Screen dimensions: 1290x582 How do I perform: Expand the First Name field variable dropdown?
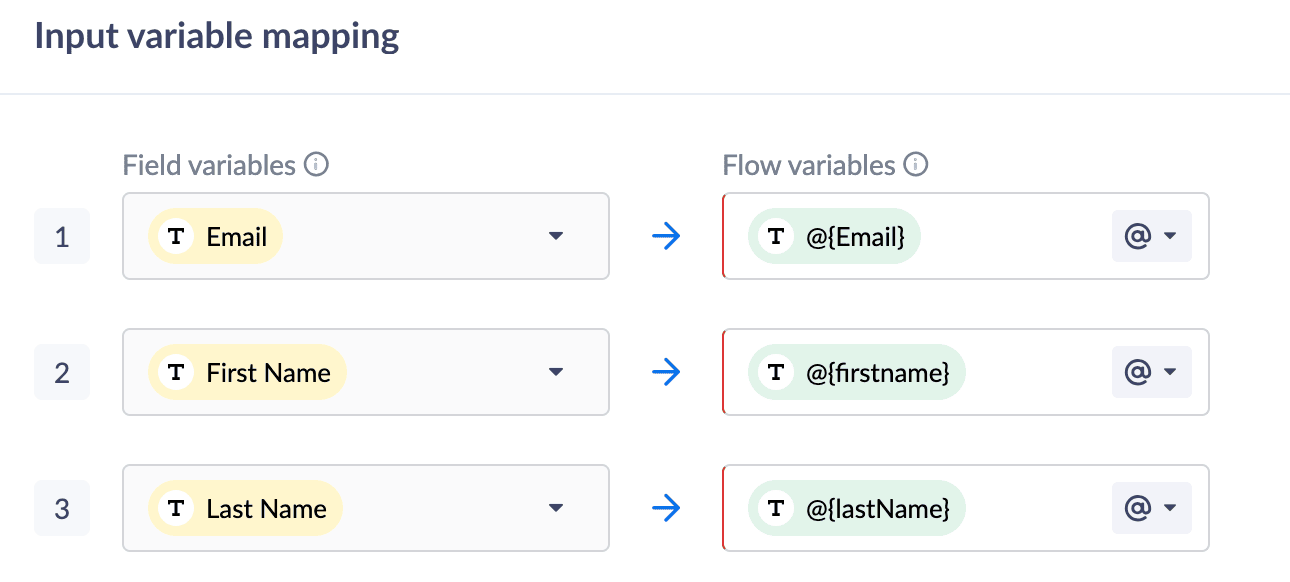557,373
